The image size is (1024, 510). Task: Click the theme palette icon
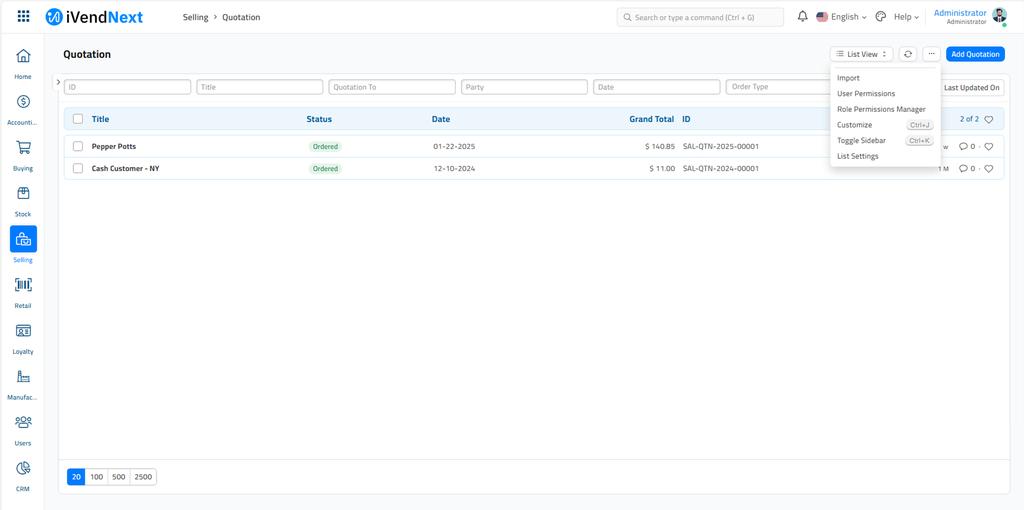(880, 17)
